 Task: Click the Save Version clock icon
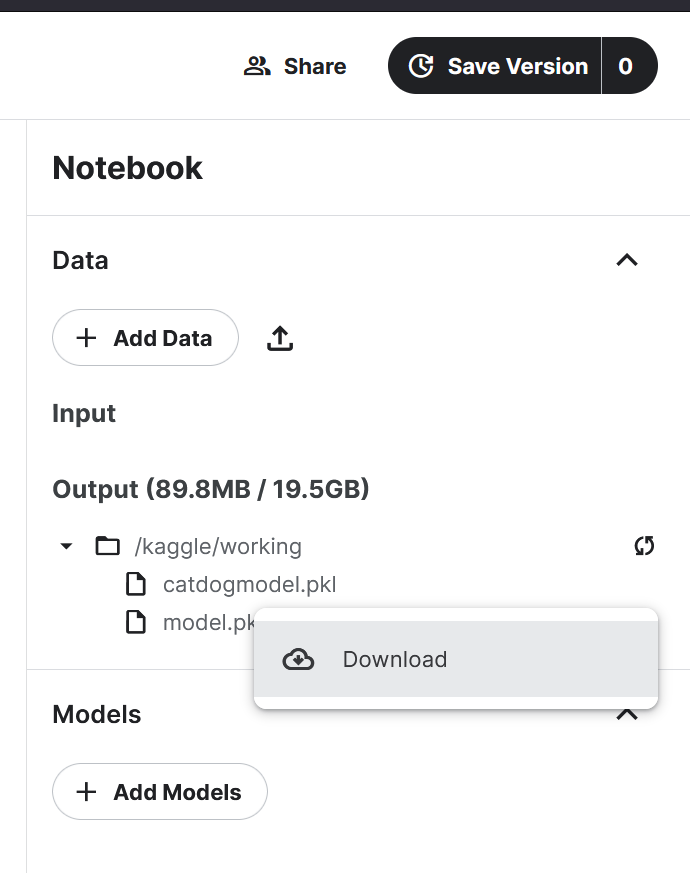(421, 66)
